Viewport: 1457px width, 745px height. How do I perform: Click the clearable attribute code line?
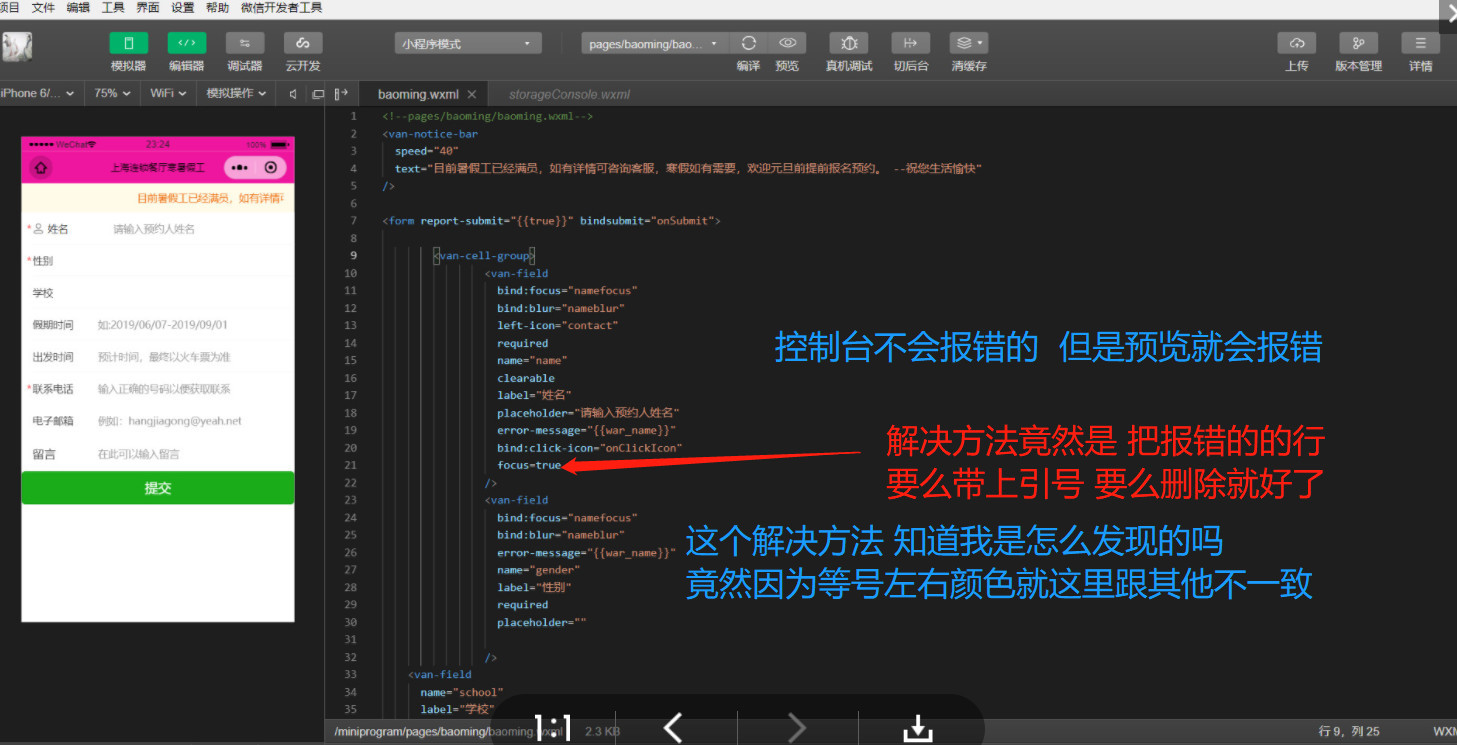[526, 378]
